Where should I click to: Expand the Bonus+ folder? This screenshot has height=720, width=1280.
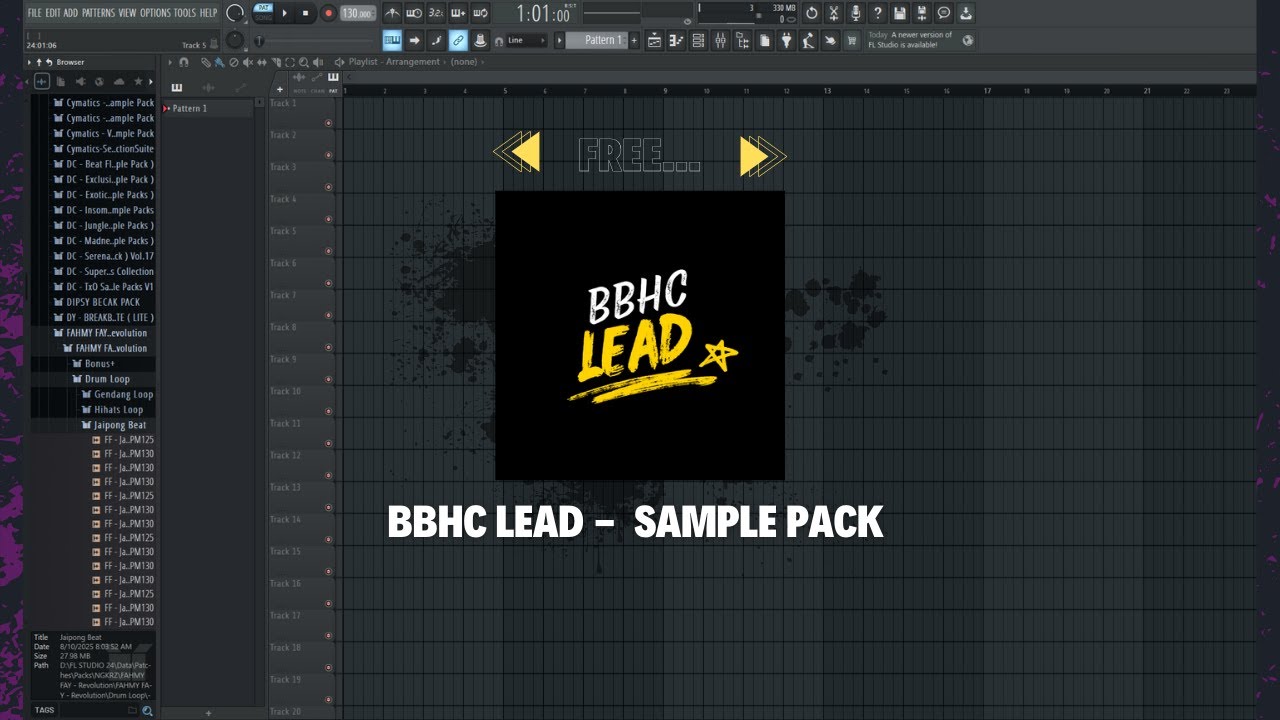pyautogui.click(x=94, y=364)
